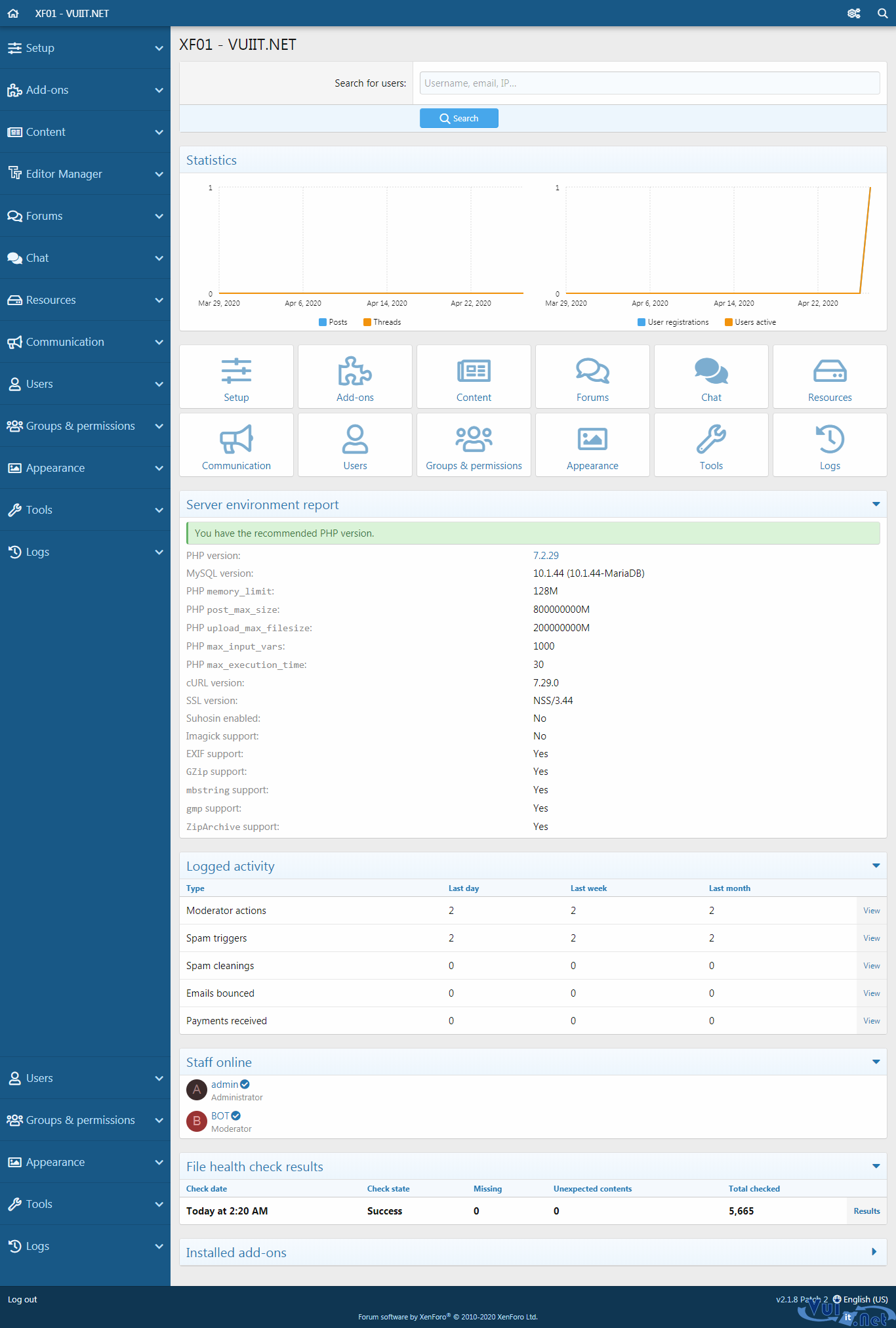Image resolution: width=896 pixels, height=1328 pixels.
Task: Collapse the Logged activity section
Action: (x=876, y=865)
